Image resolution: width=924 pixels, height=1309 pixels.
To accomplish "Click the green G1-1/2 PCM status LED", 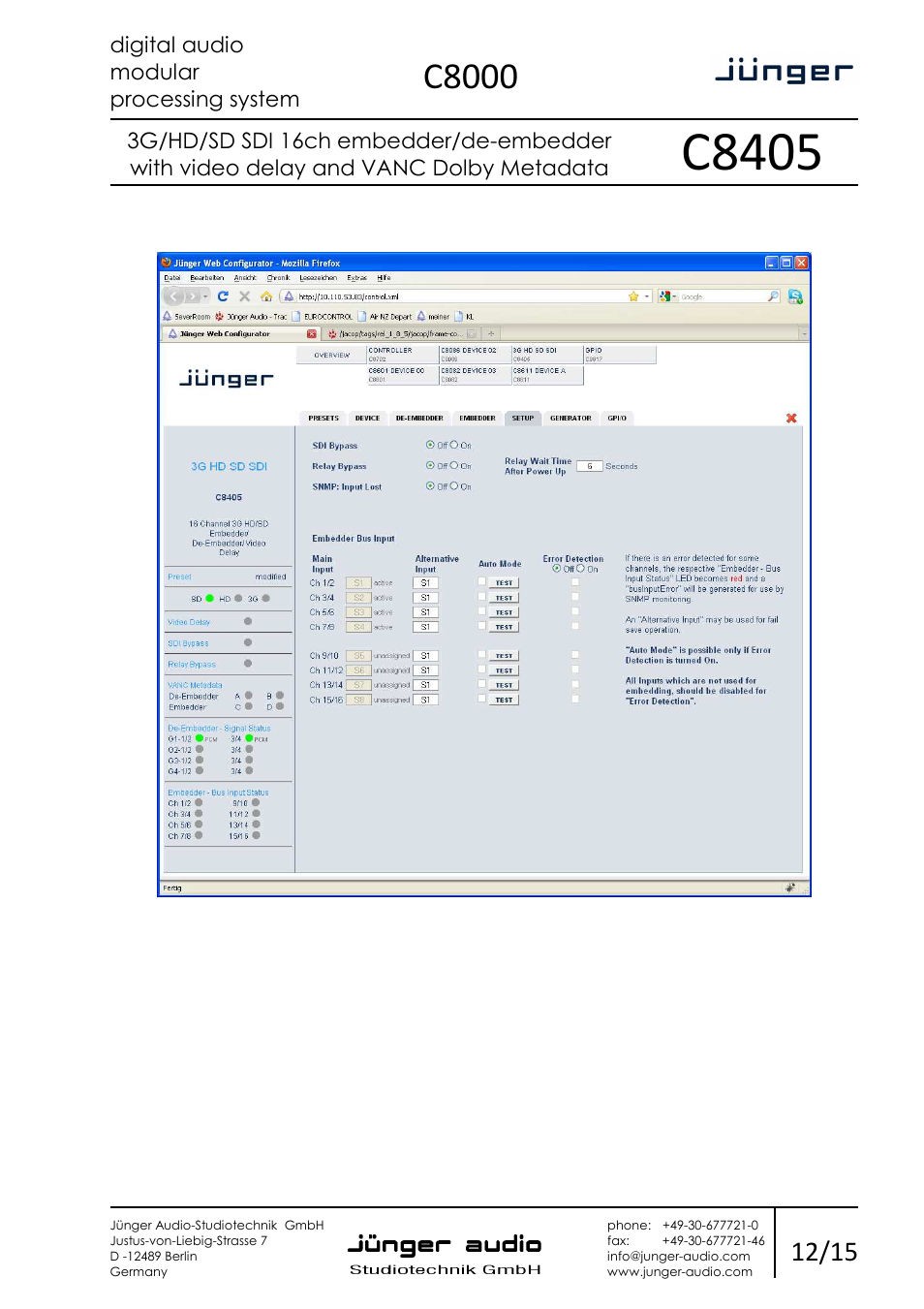I will (x=200, y=738).
